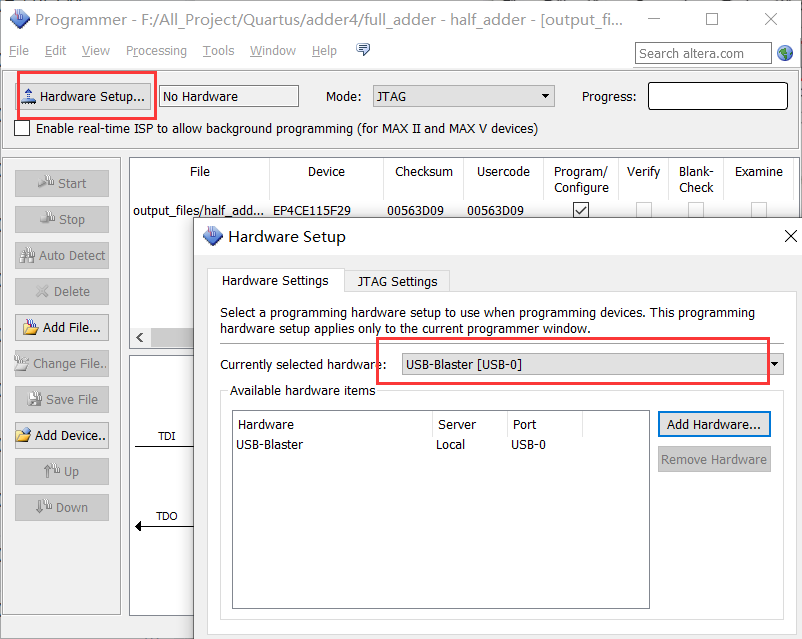The height and width of the screenshot is (639, 802).
Task: Switch to the JTAG Settings tab
Action: coord(397,281)
